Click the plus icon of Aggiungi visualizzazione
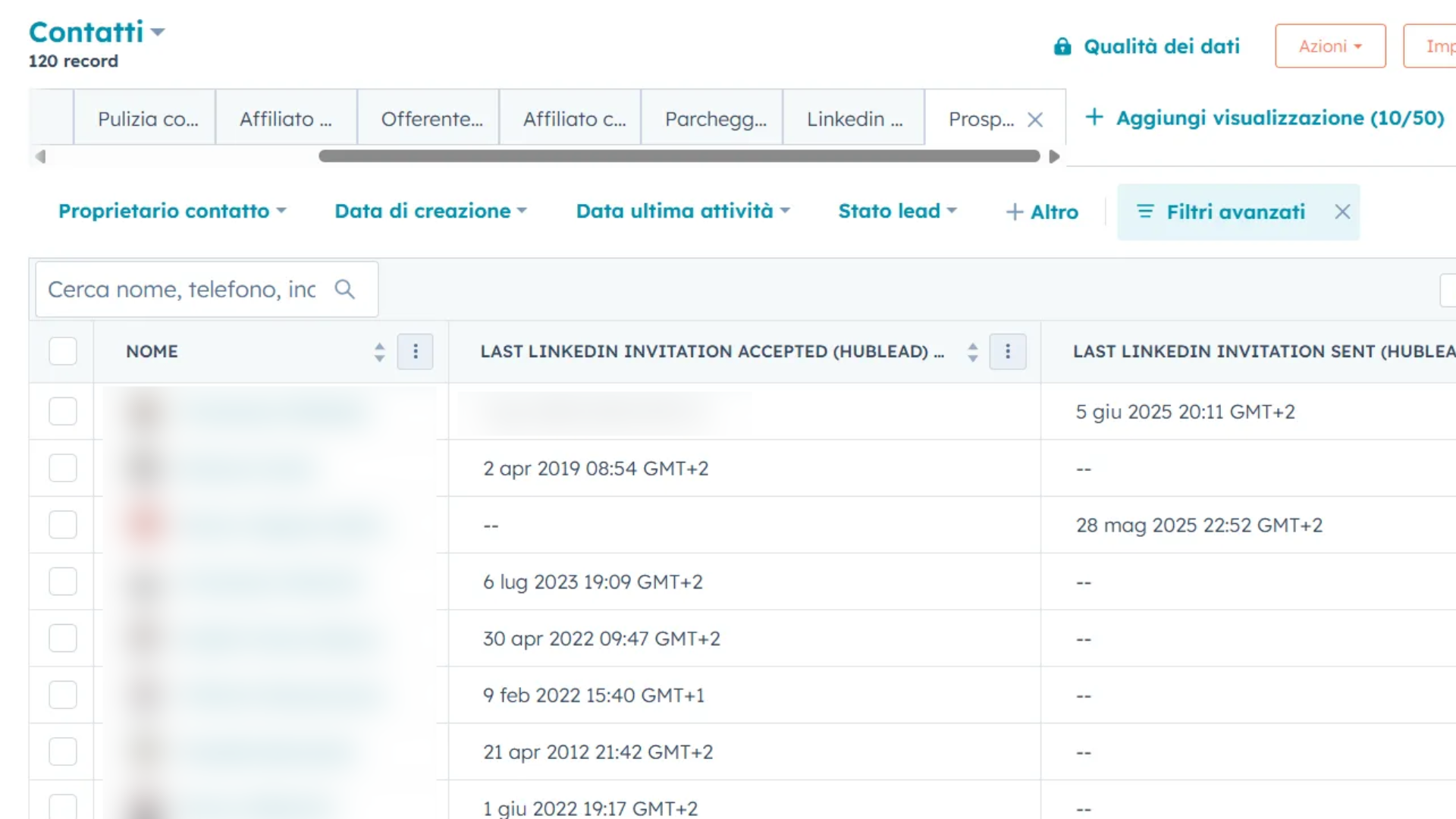 [x=1094, y=118]
